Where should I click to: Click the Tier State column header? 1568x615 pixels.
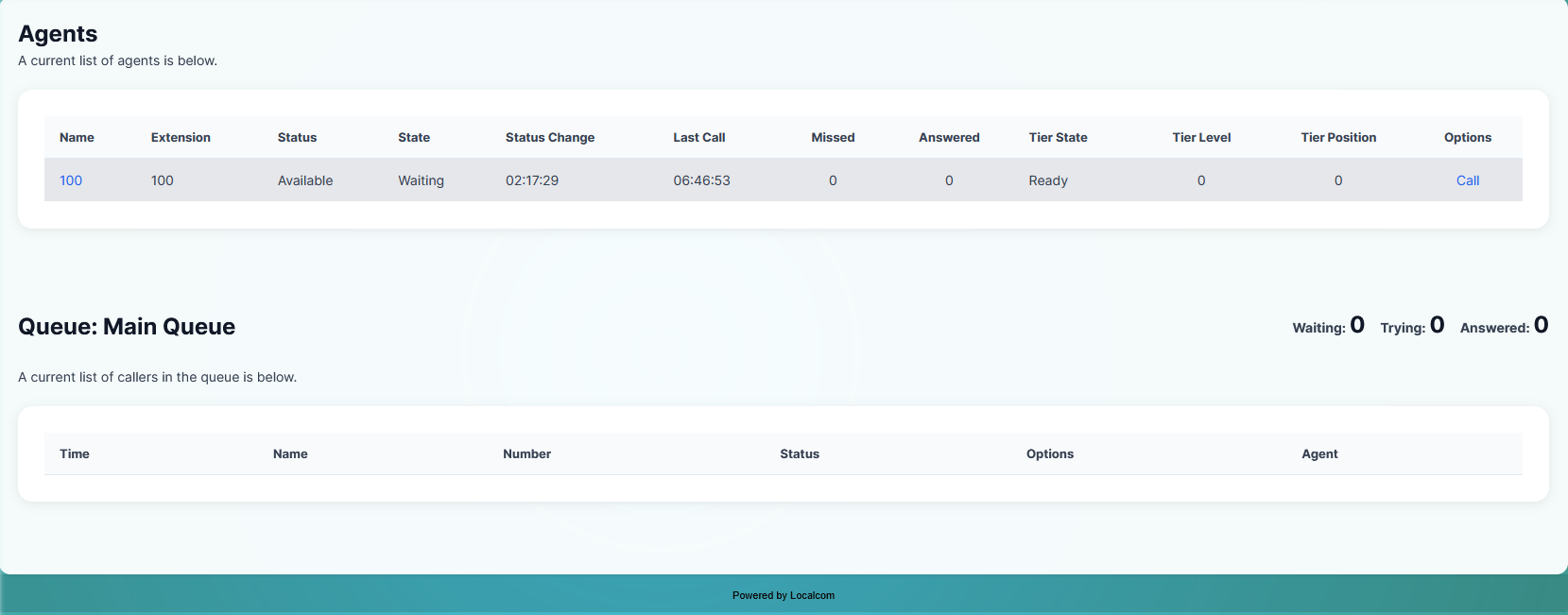(x=1058, y=137)
